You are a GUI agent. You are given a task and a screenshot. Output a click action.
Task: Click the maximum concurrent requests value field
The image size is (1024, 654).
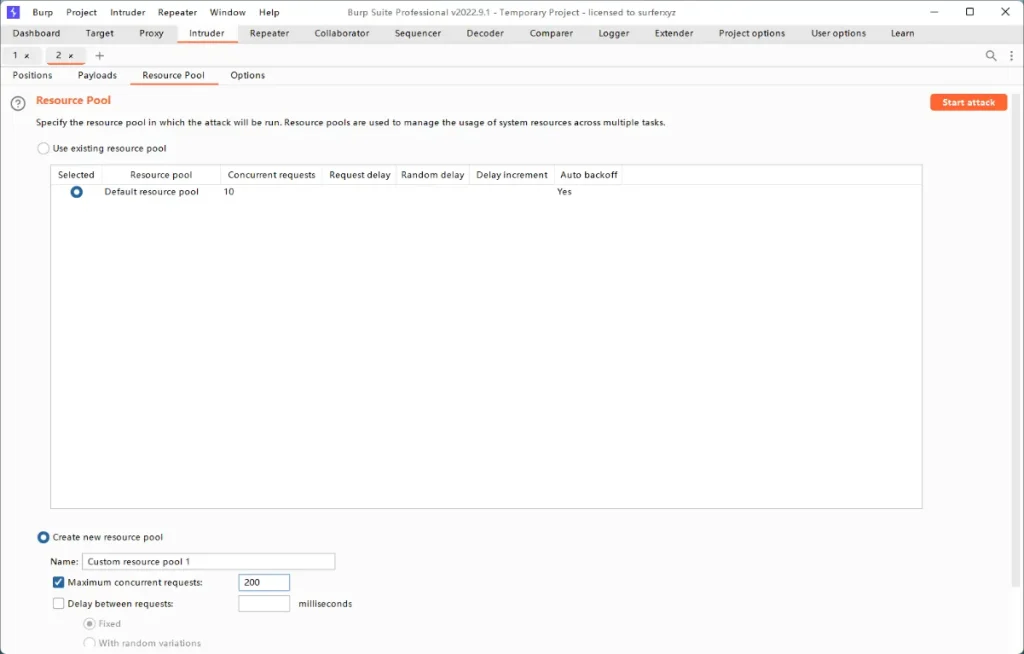(264, 582)
